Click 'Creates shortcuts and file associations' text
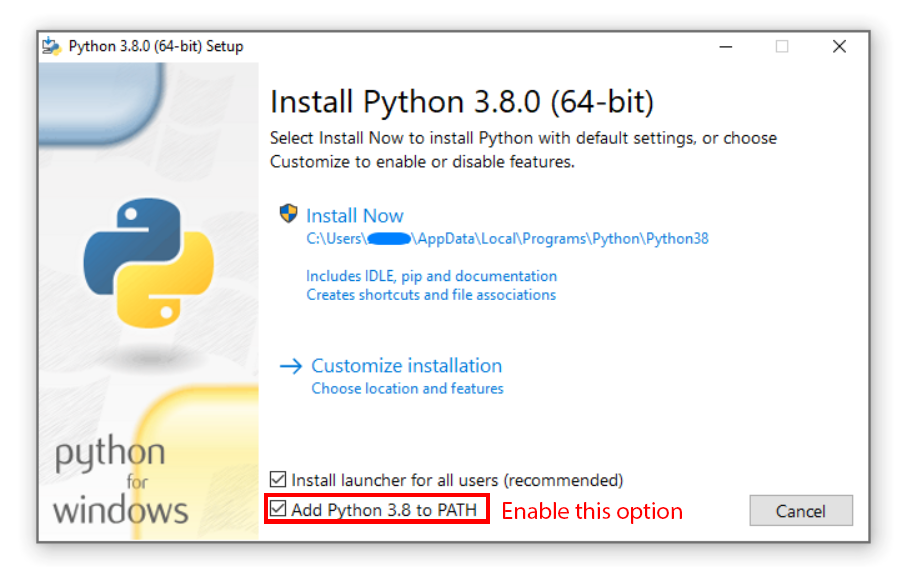The width and height of the screenshot is (906, 567). click(x=430, y=295)
